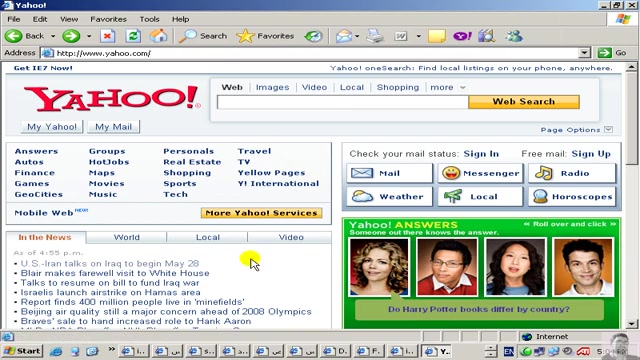Image resolution: width=640 pixels, height=360 pixels.
Task: Switch to the World news tab
Action: click(x=127, y=237)
